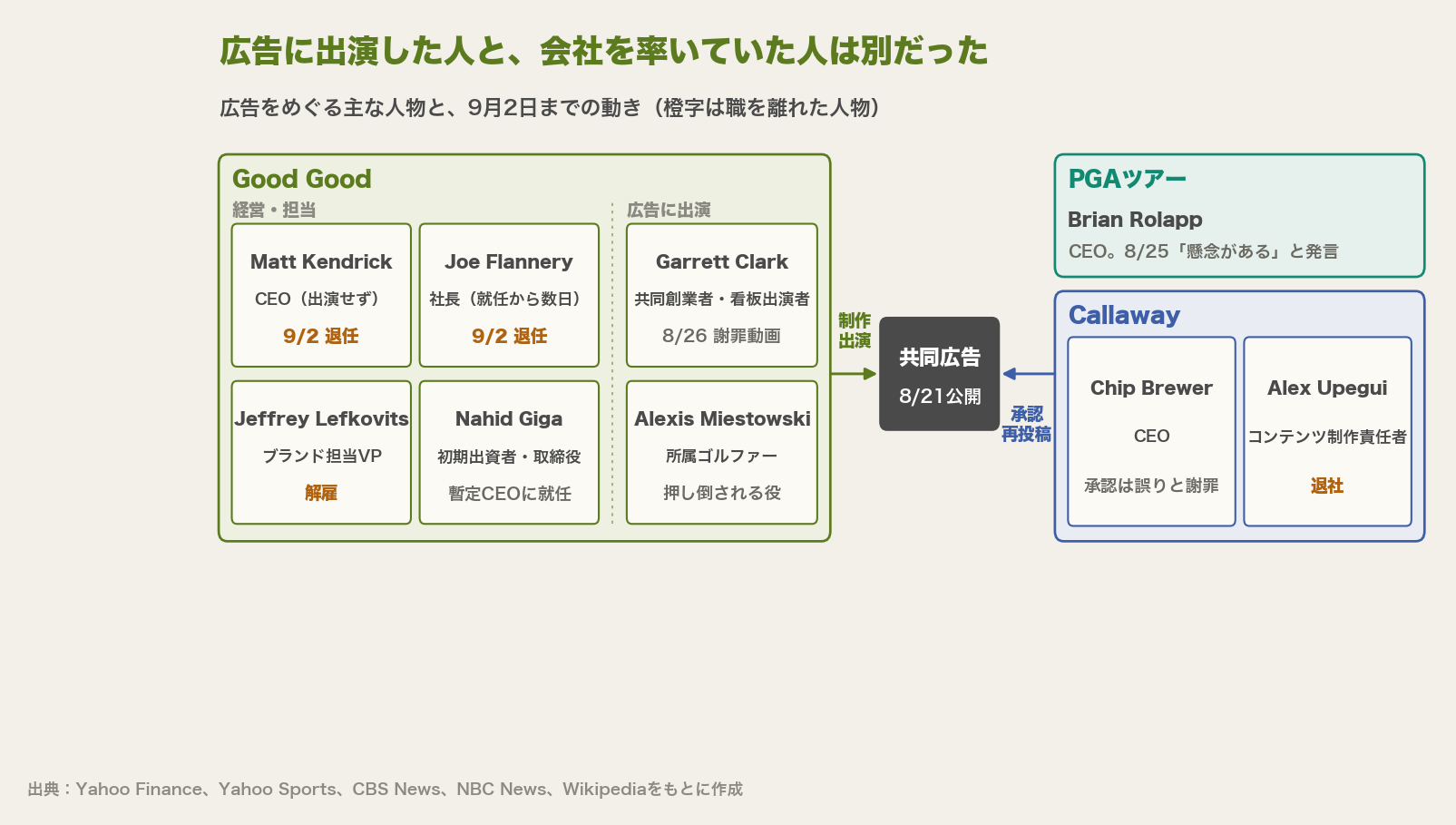Click CEO（出演せず） under Matt Kendrick

pyautogui.click(x=321, y=299)
